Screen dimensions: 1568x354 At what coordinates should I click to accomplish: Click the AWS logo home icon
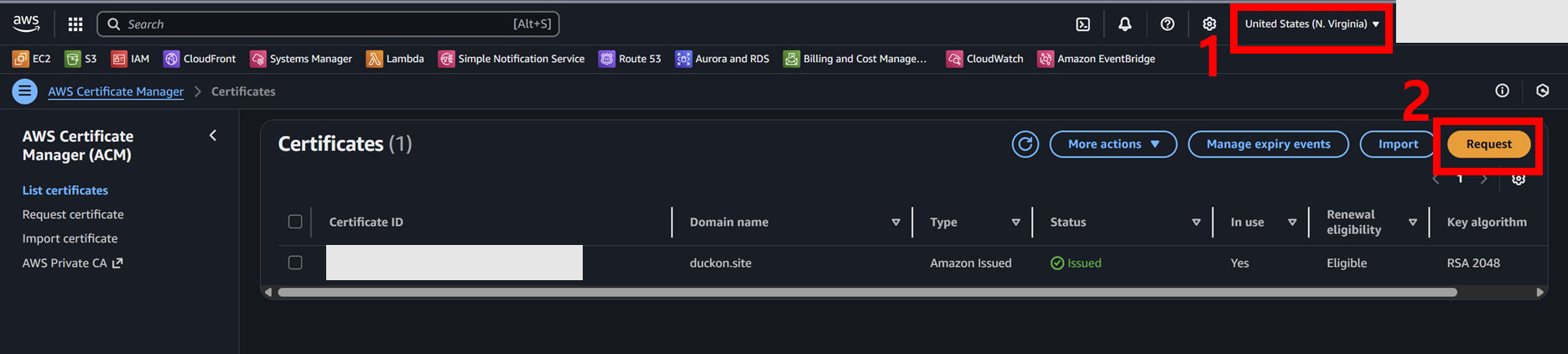click(26, 23)
